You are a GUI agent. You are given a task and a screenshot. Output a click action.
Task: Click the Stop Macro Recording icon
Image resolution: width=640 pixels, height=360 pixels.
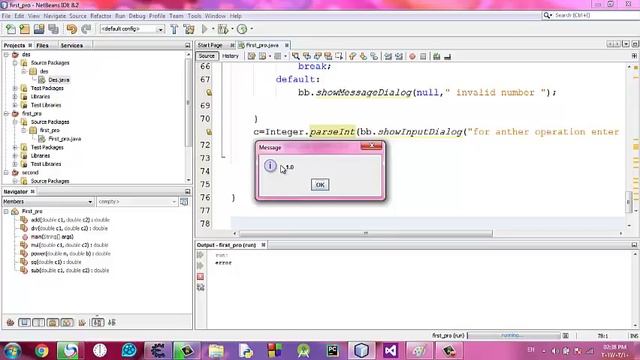[x=423, y=56]
